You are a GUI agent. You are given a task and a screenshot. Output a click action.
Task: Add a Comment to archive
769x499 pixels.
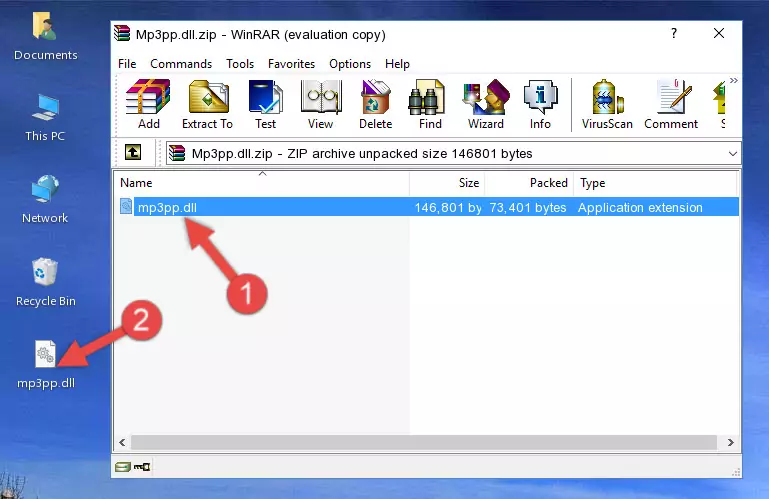(671, 104)
